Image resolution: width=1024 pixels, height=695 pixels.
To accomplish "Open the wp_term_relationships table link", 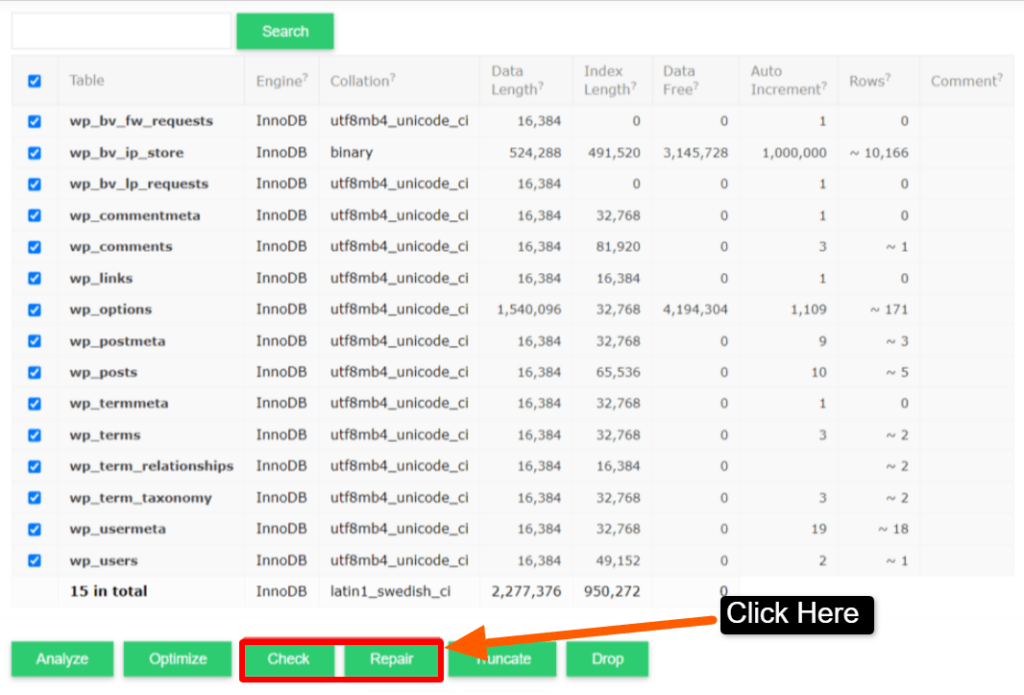I will point(152,466).
